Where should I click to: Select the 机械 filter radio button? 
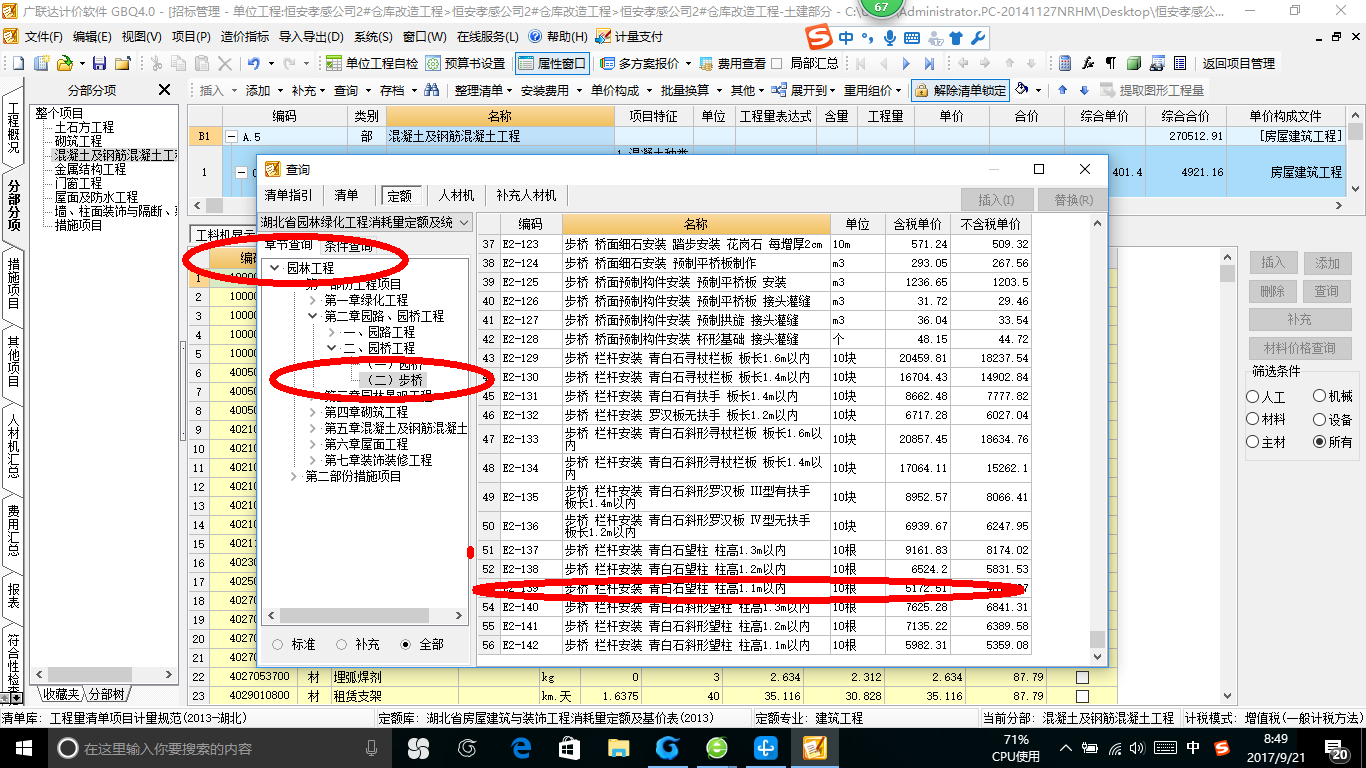click(x=1319, y=396)
